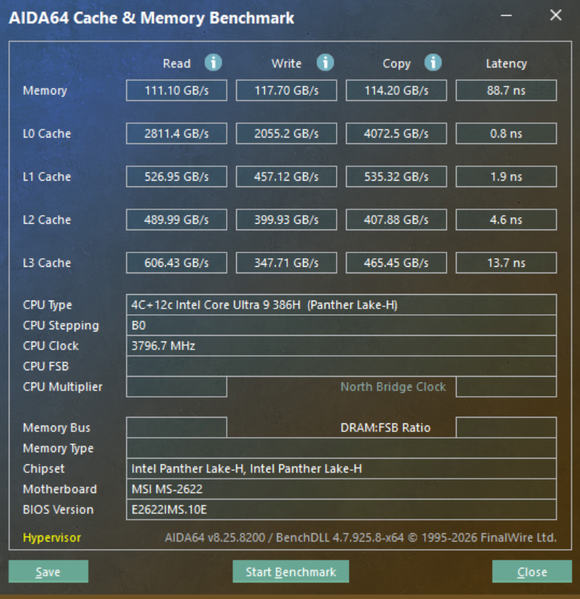The image size is (580, 599).
Task: Minimize the AIDA64 benchmark window
Action: [x=506, y=15]
